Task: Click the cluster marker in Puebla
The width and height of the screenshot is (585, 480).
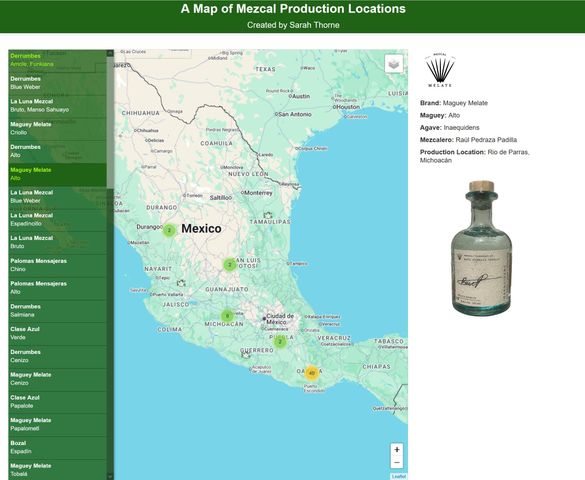Action: pos(280,342)
